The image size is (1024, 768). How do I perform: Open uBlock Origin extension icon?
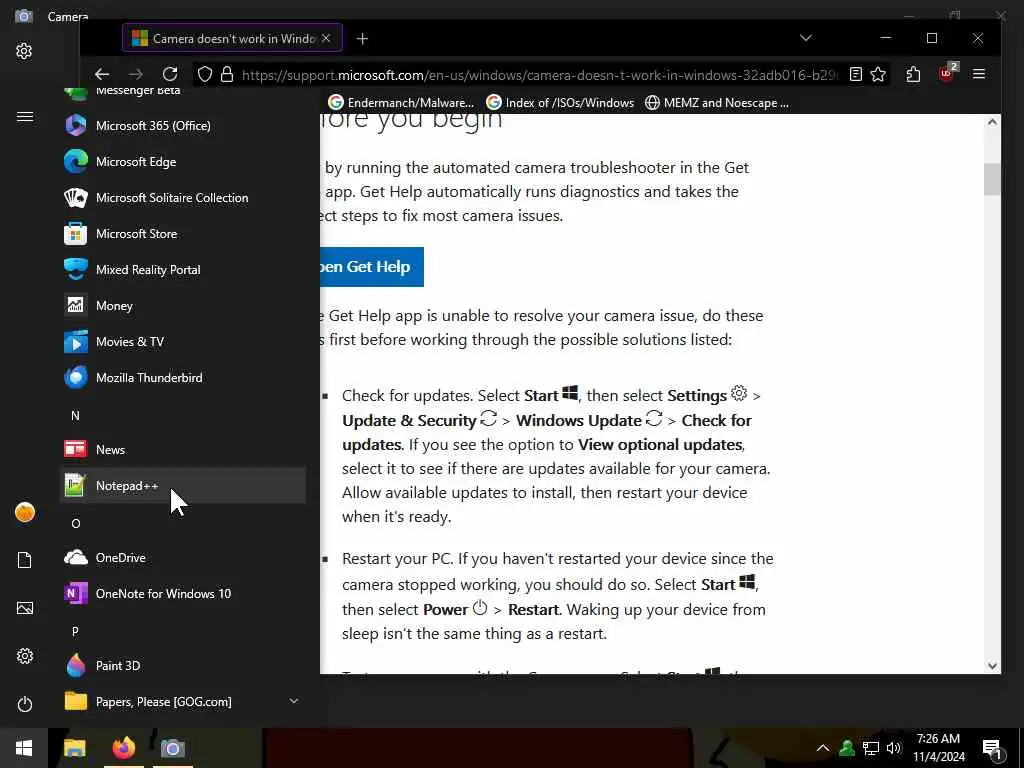[x=946, y=73]
